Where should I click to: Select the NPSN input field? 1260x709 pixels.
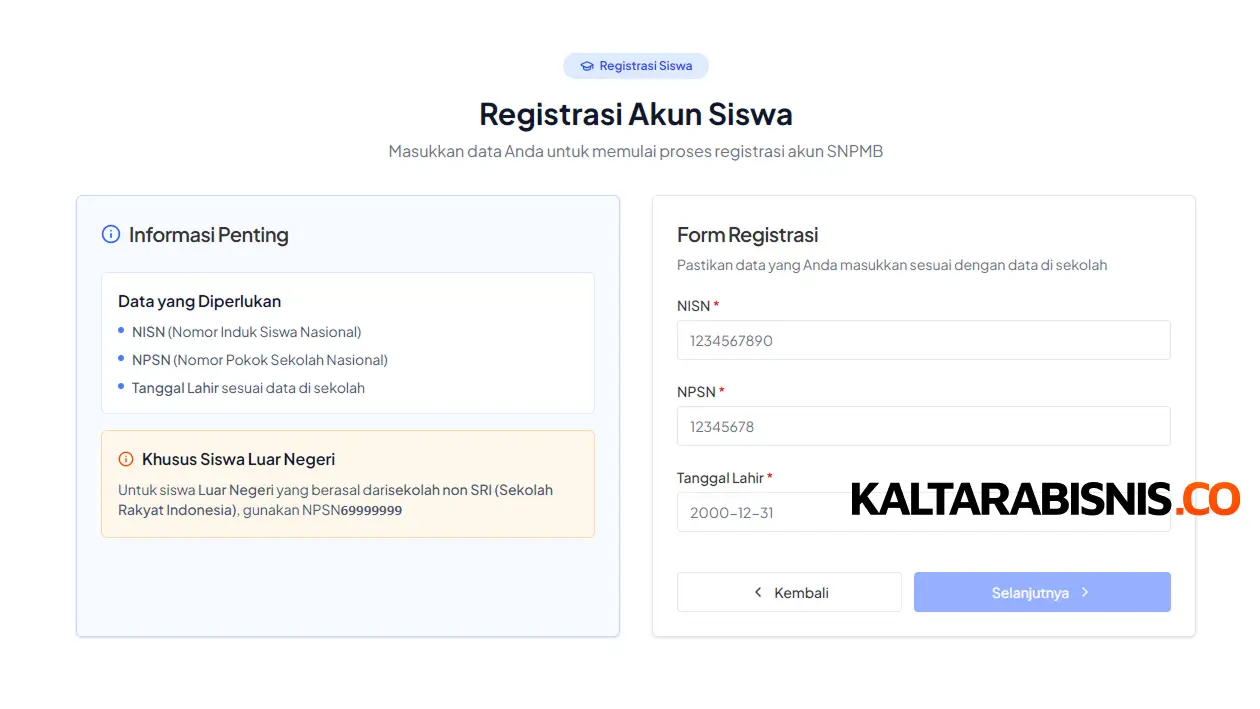click(x=923, y=426)
